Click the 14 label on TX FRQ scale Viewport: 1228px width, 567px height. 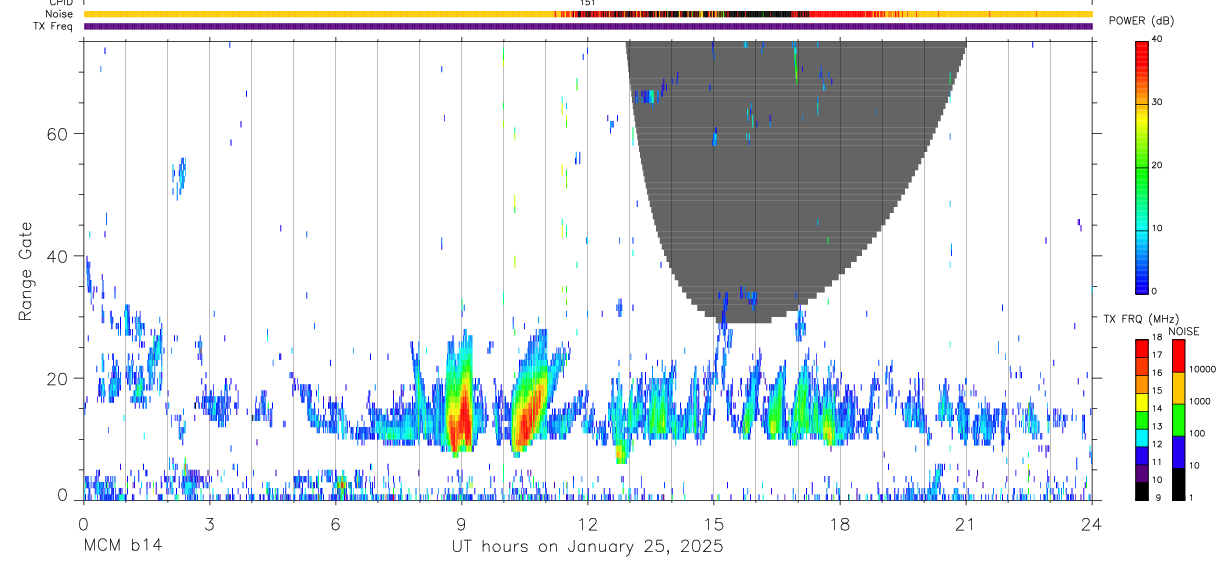coord(1157,408)
